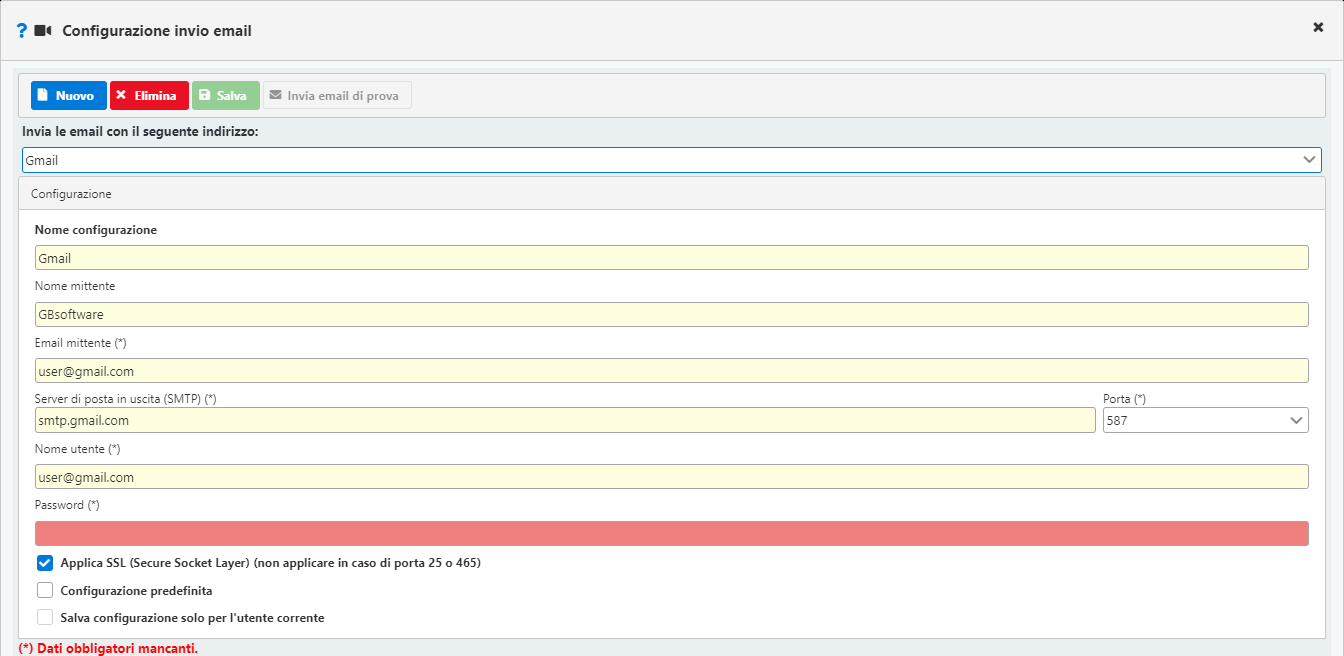Screen dimensions: 1344x656
Task: Click the red Elimina button
Action: coord(149,96)
